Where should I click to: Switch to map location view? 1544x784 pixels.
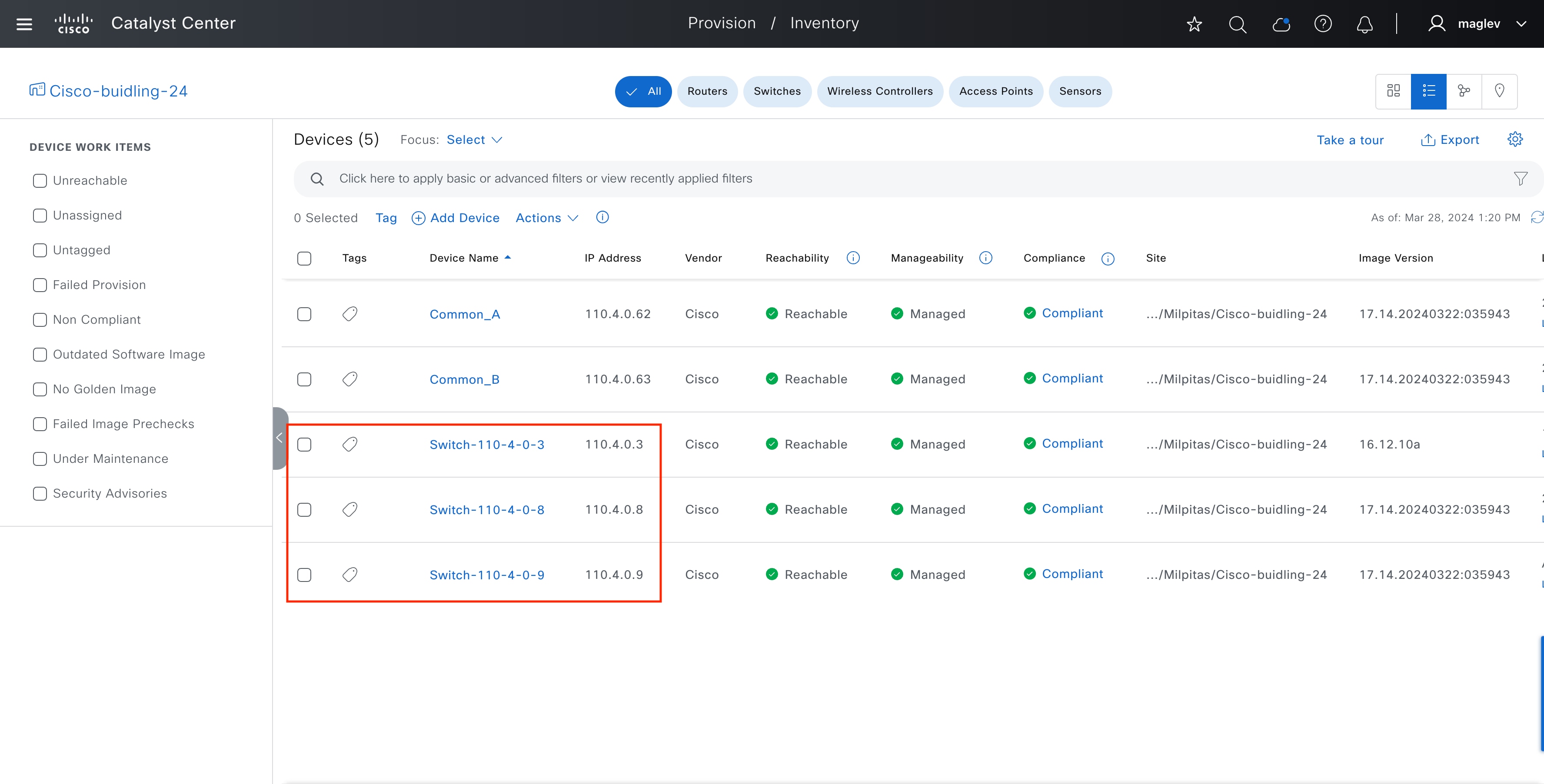point(1499,91)
